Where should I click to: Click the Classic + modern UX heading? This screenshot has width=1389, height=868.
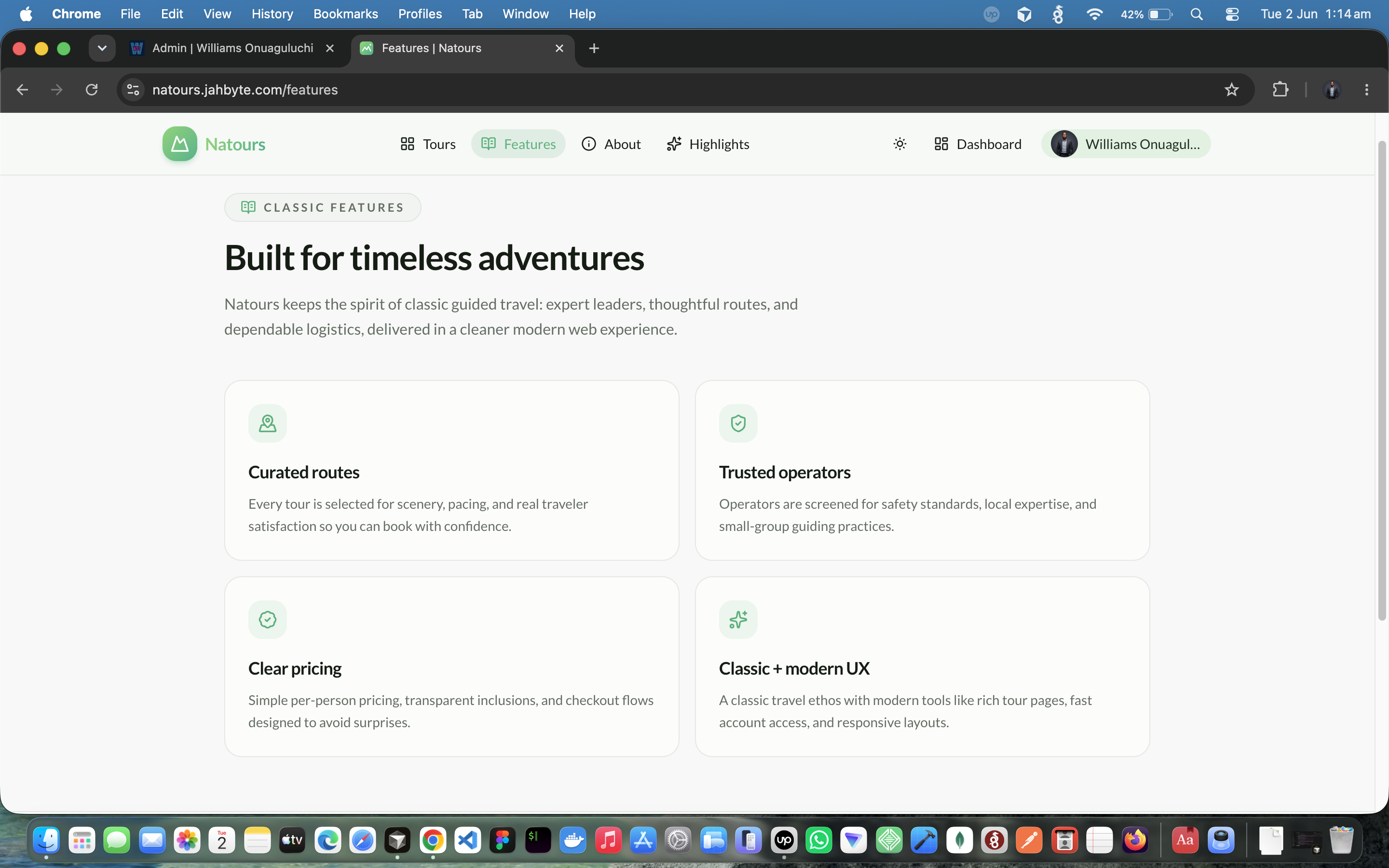(x=794, y=668)
